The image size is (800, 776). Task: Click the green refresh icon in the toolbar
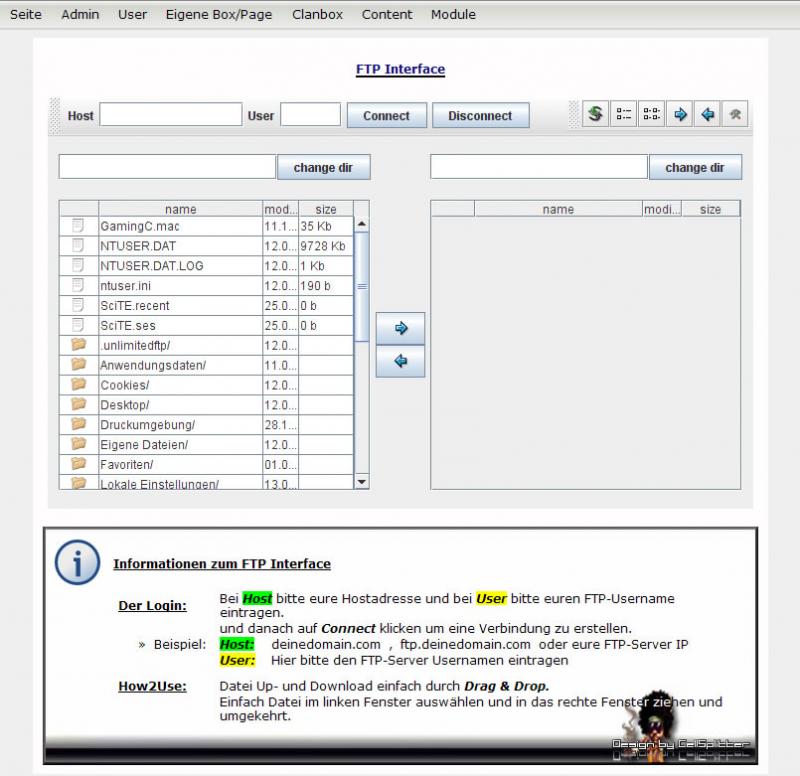(595, 114)
